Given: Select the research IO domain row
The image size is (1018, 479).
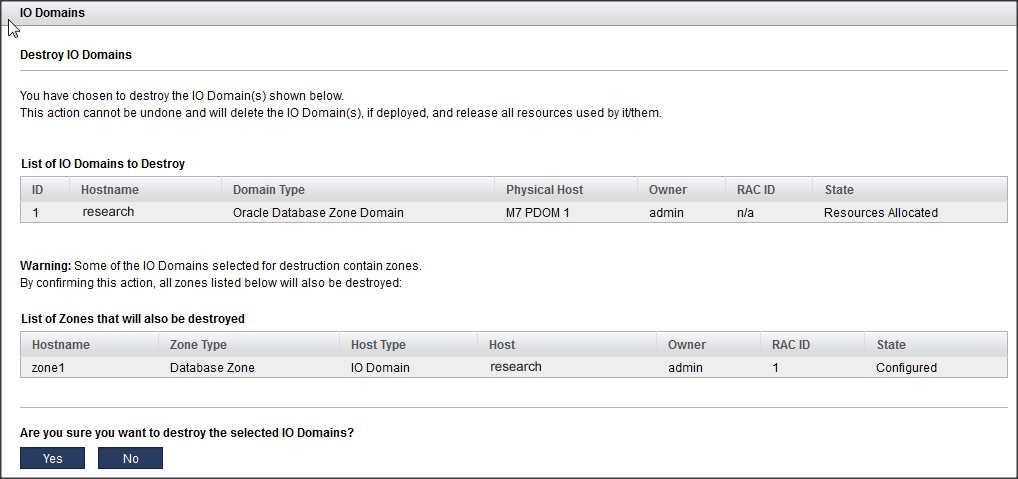Looking at the screenshot, I should coord(108,212).
